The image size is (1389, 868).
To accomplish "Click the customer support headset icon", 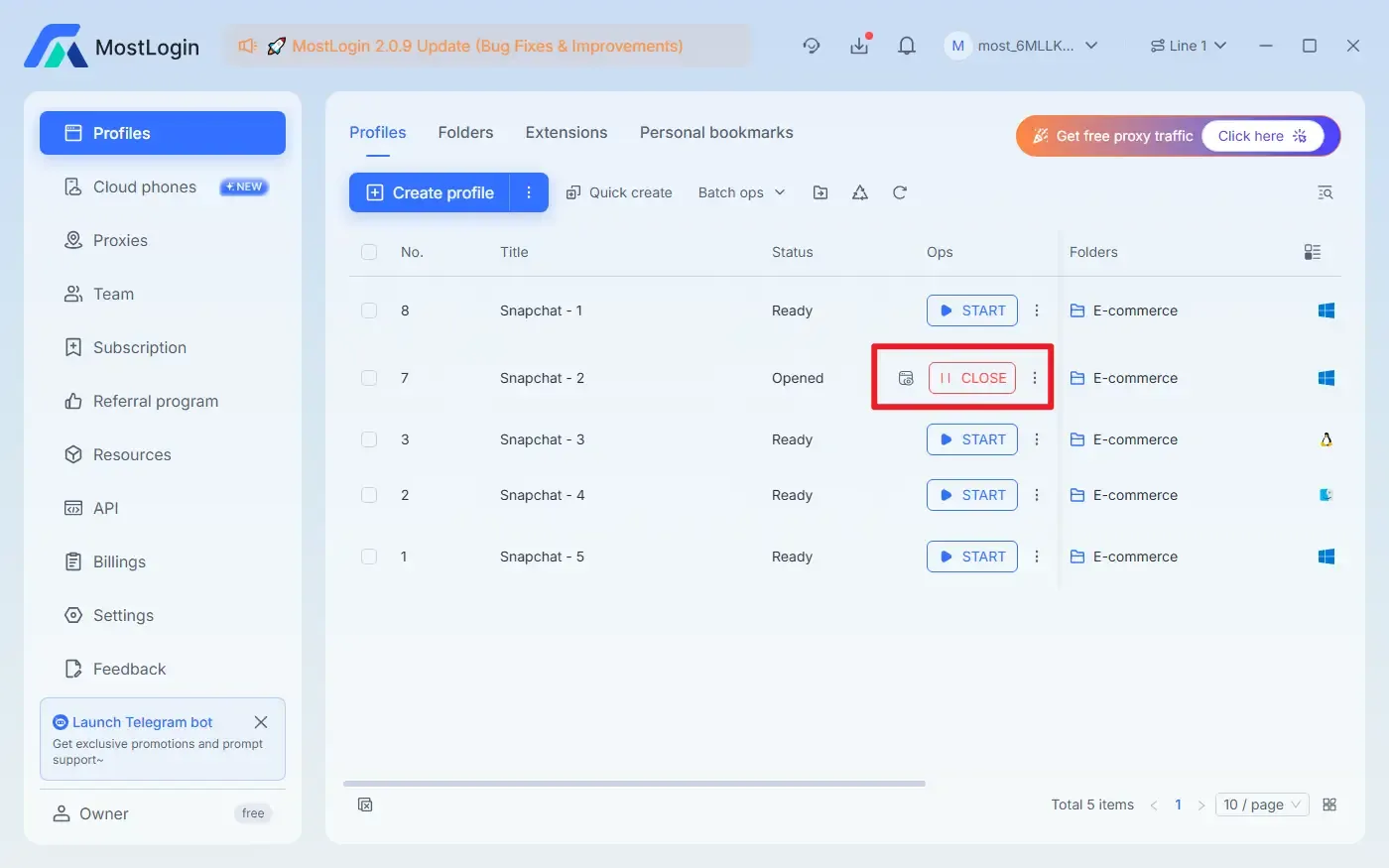I will [x=812, y=46].
